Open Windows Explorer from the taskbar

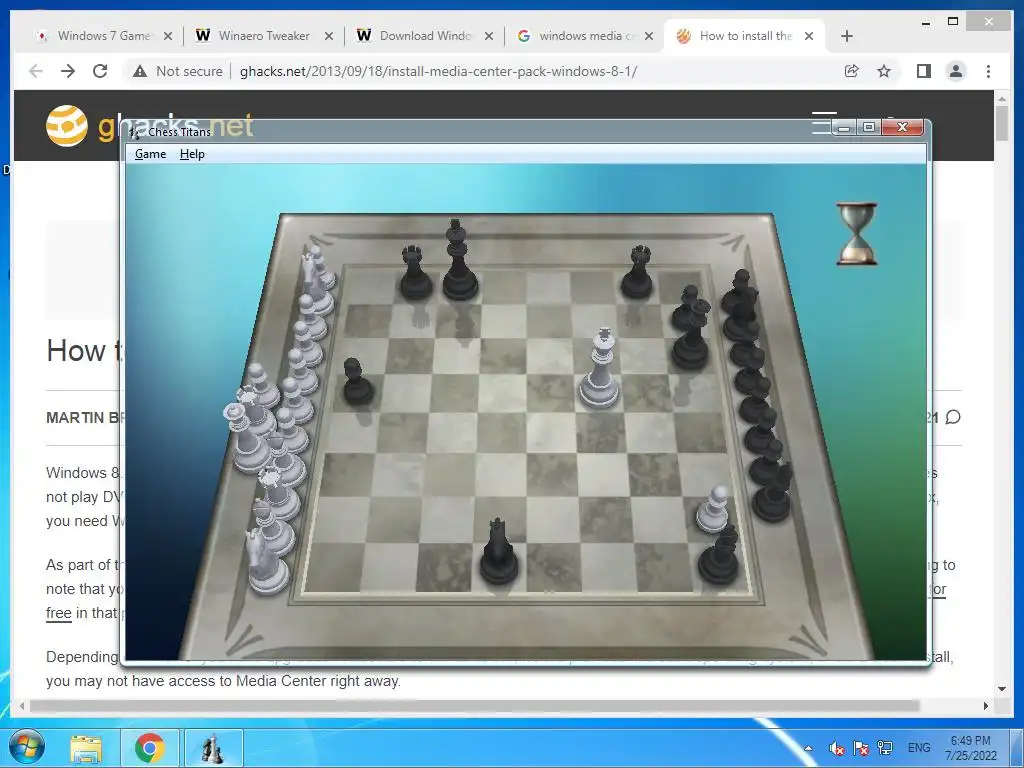[x=86, y=748]
